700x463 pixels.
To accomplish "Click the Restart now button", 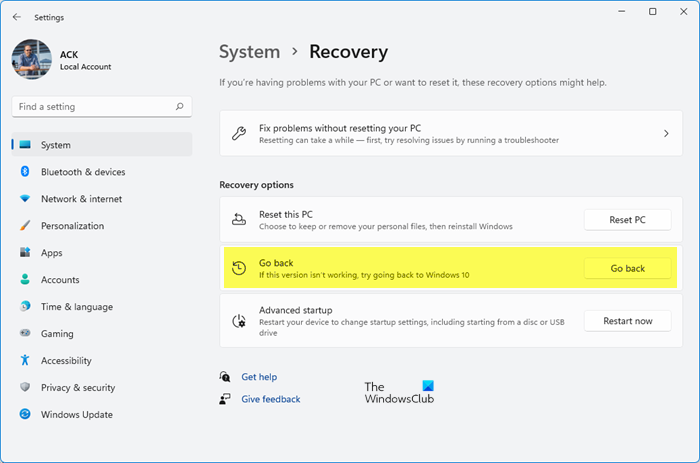I will pyautogui.click(x=627, y=321).
